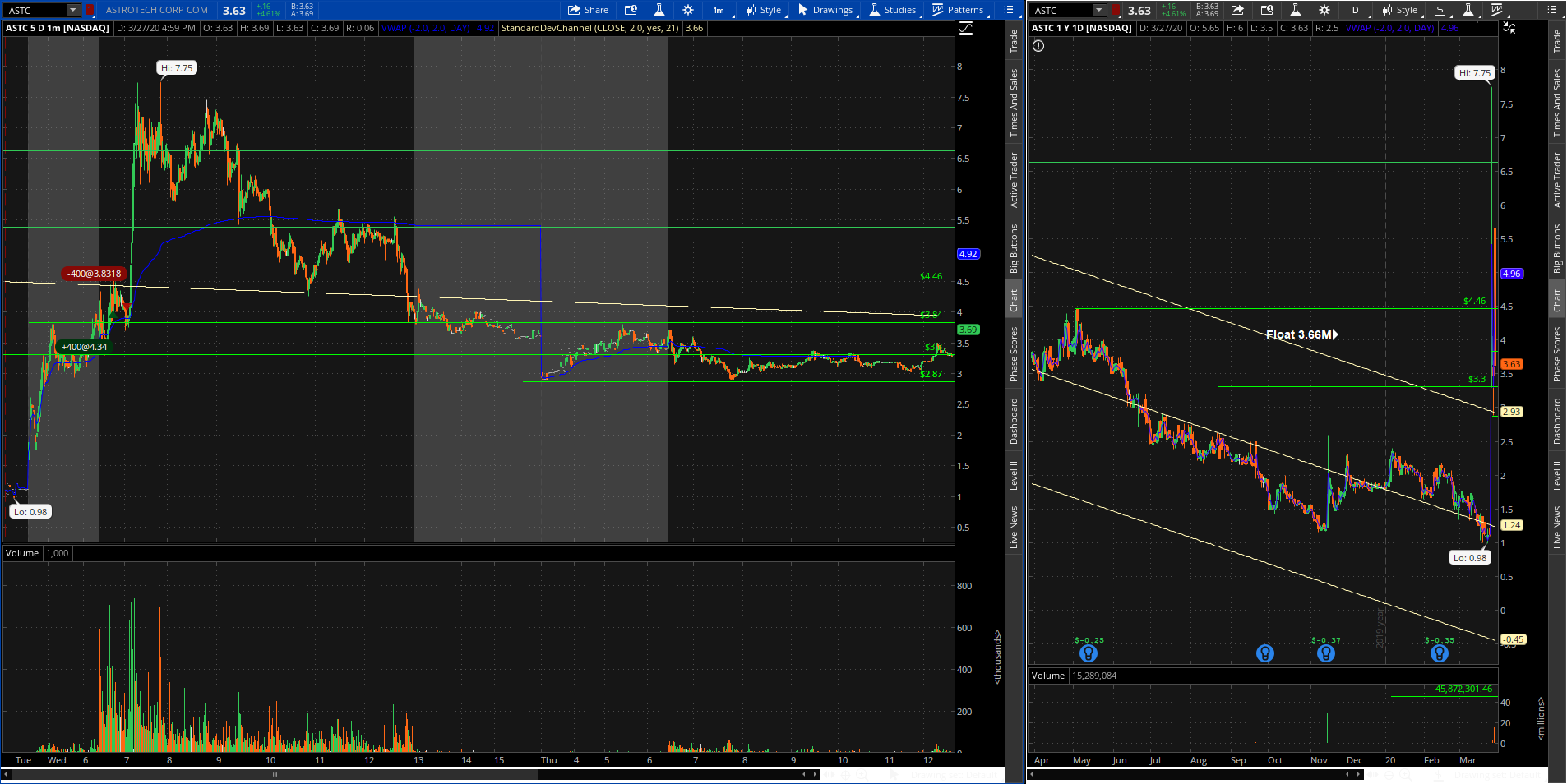This screenshot has height=784, width=1567.
Task: Click red link indicator beside left symbol
Action: [x=89, y=10]
